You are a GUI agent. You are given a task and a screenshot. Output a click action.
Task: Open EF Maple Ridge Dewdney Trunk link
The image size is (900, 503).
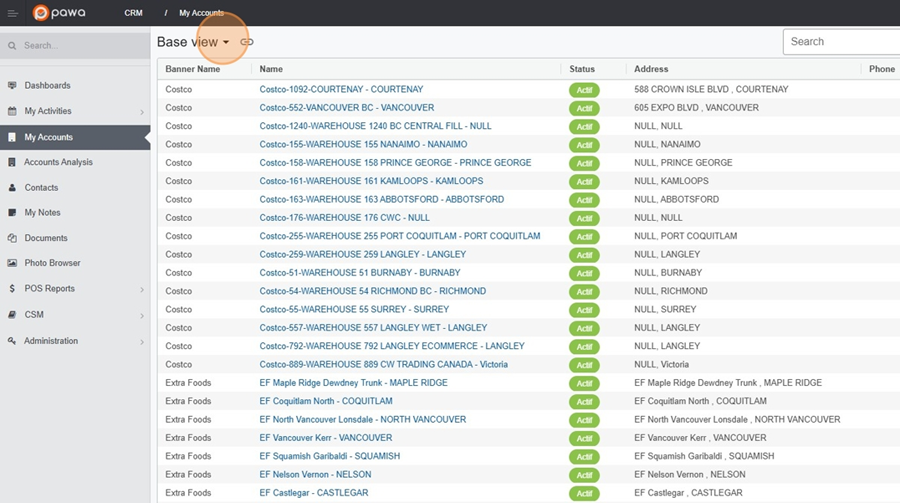354,382
